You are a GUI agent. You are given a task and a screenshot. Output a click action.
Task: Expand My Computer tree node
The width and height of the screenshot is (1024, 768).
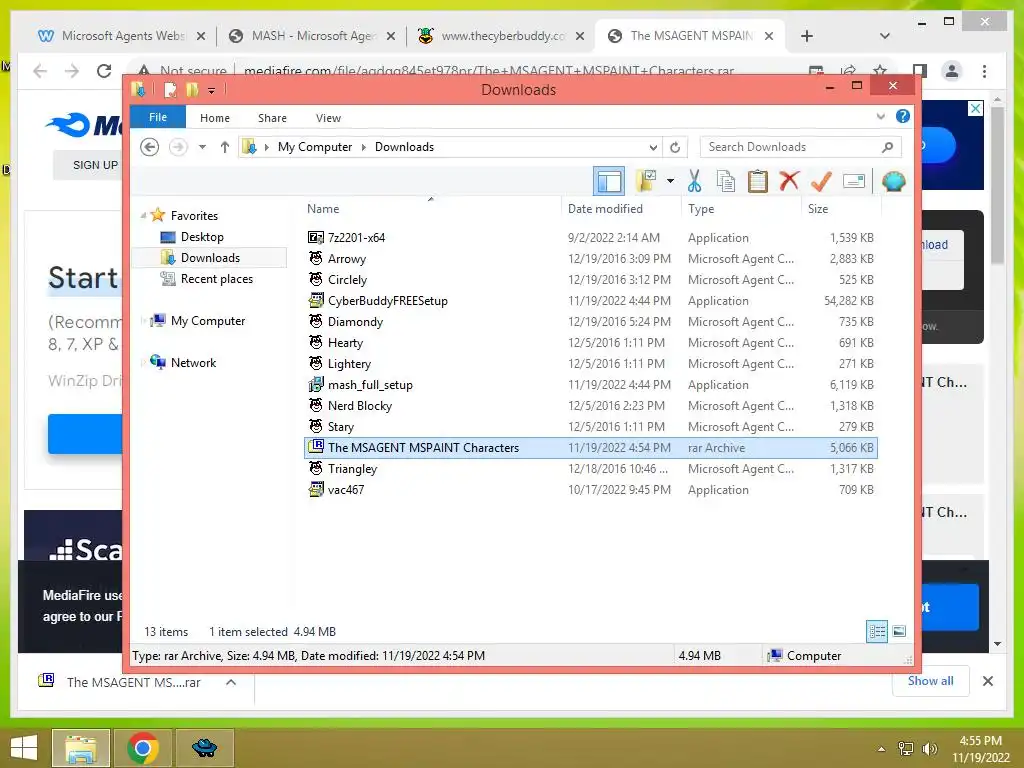tap(143, 321)
